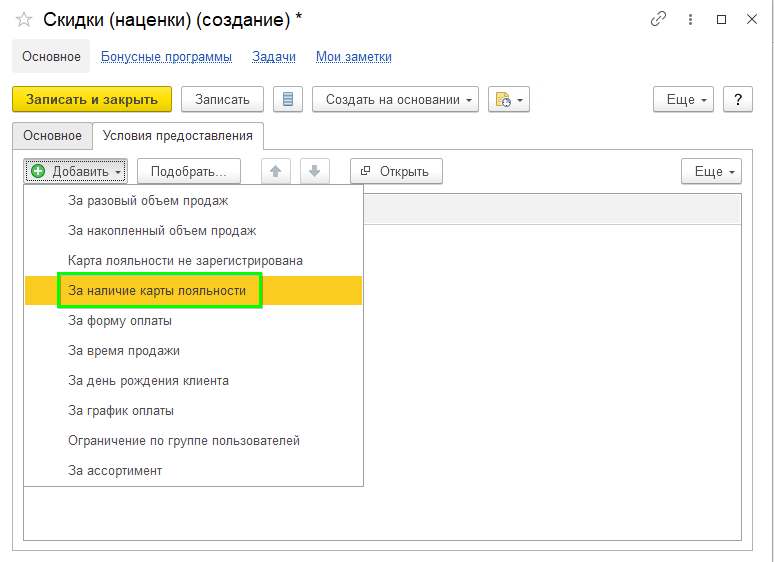Switch to the Основное form tab
This screenshot has width=774, height=562.
(x=52, y=135)
